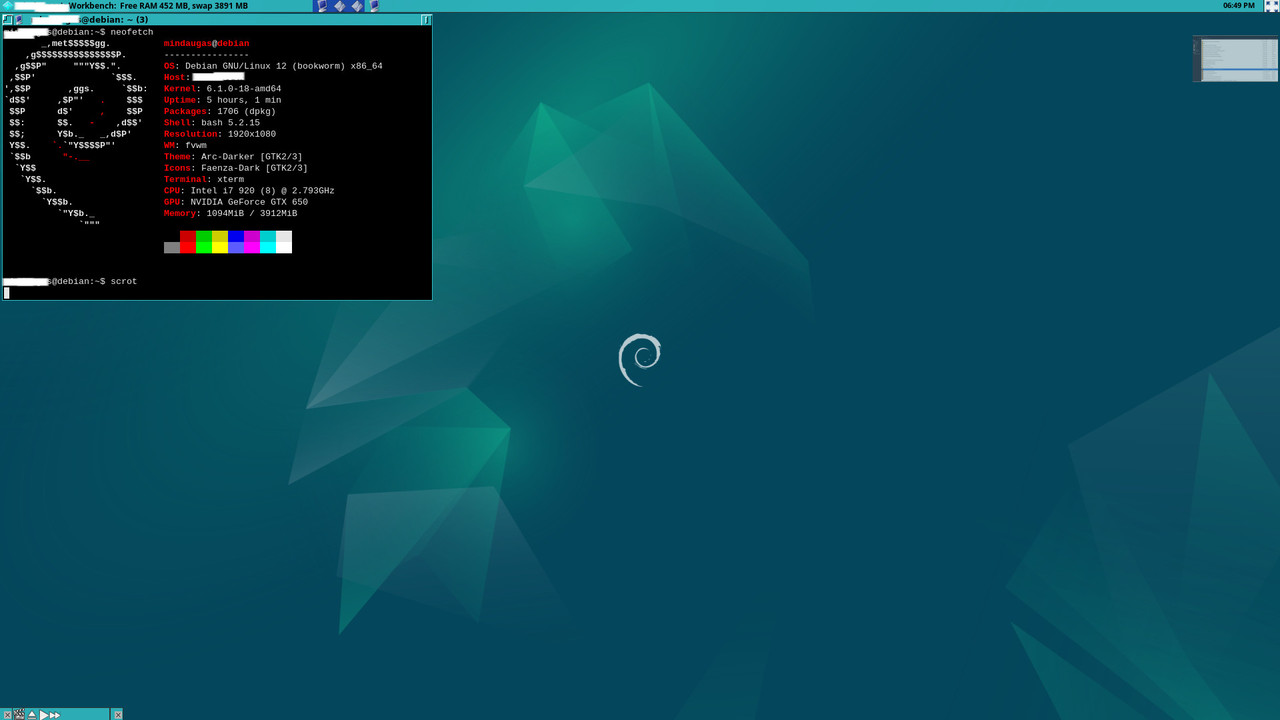Click the 'Theme: Arc-Darker [GTK2/3]' line
This screenshot has height=720, width=1280.
tap(233, 157)
